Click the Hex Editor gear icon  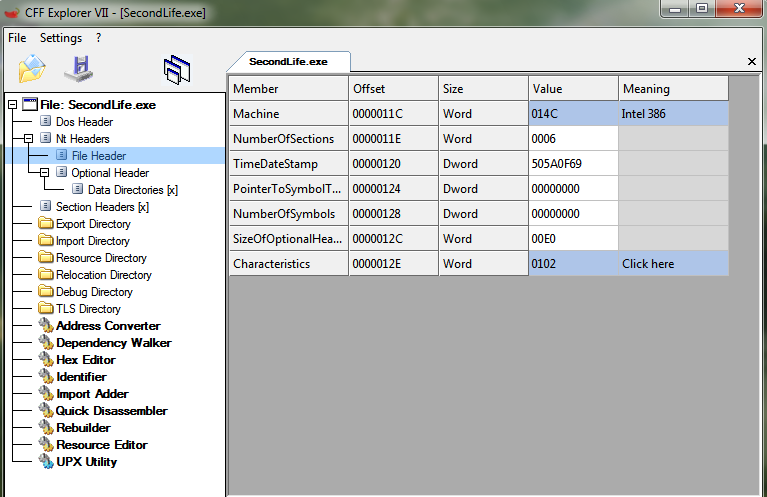[46, 360]
